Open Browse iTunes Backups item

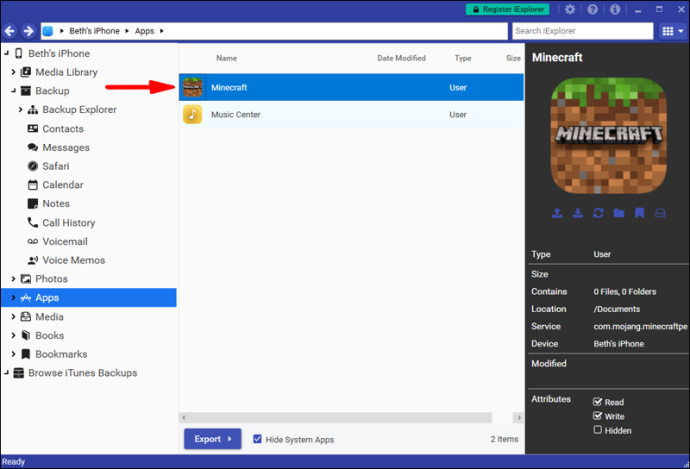(83, 373)
